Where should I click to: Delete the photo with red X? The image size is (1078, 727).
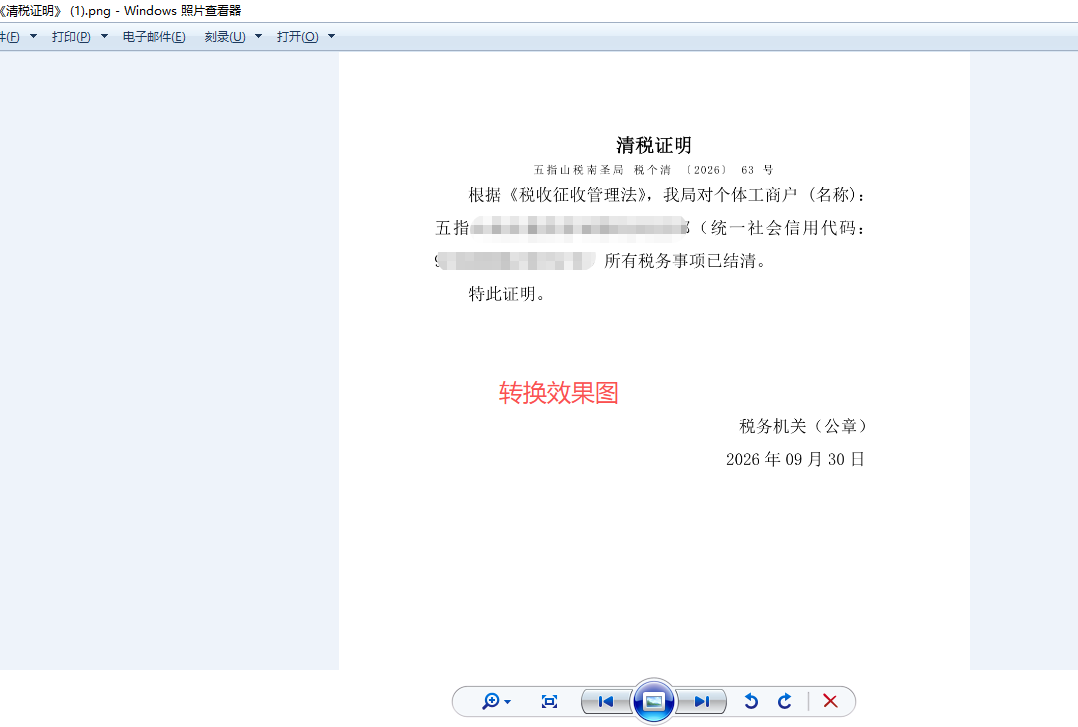tap(830, 702)
